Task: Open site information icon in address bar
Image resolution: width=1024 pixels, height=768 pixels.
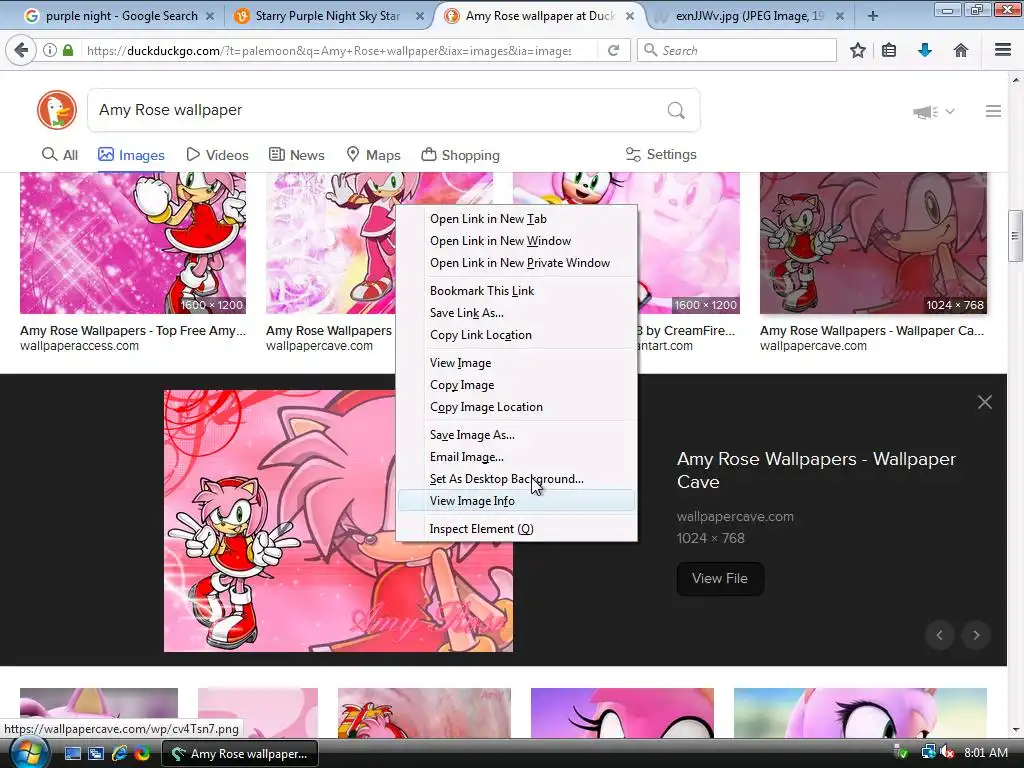Action: (x=50, y=50)
